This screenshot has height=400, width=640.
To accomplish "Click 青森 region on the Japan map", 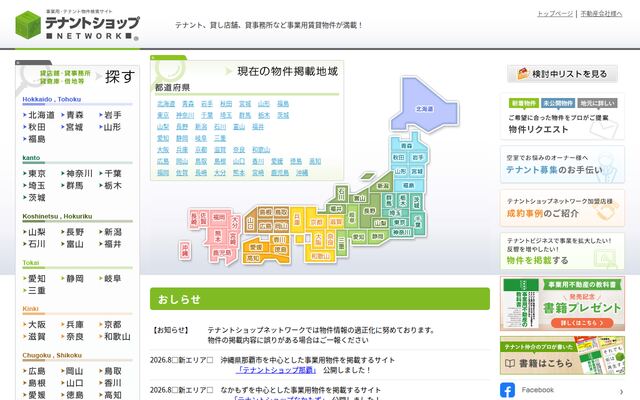I will (x=406, y=146).
